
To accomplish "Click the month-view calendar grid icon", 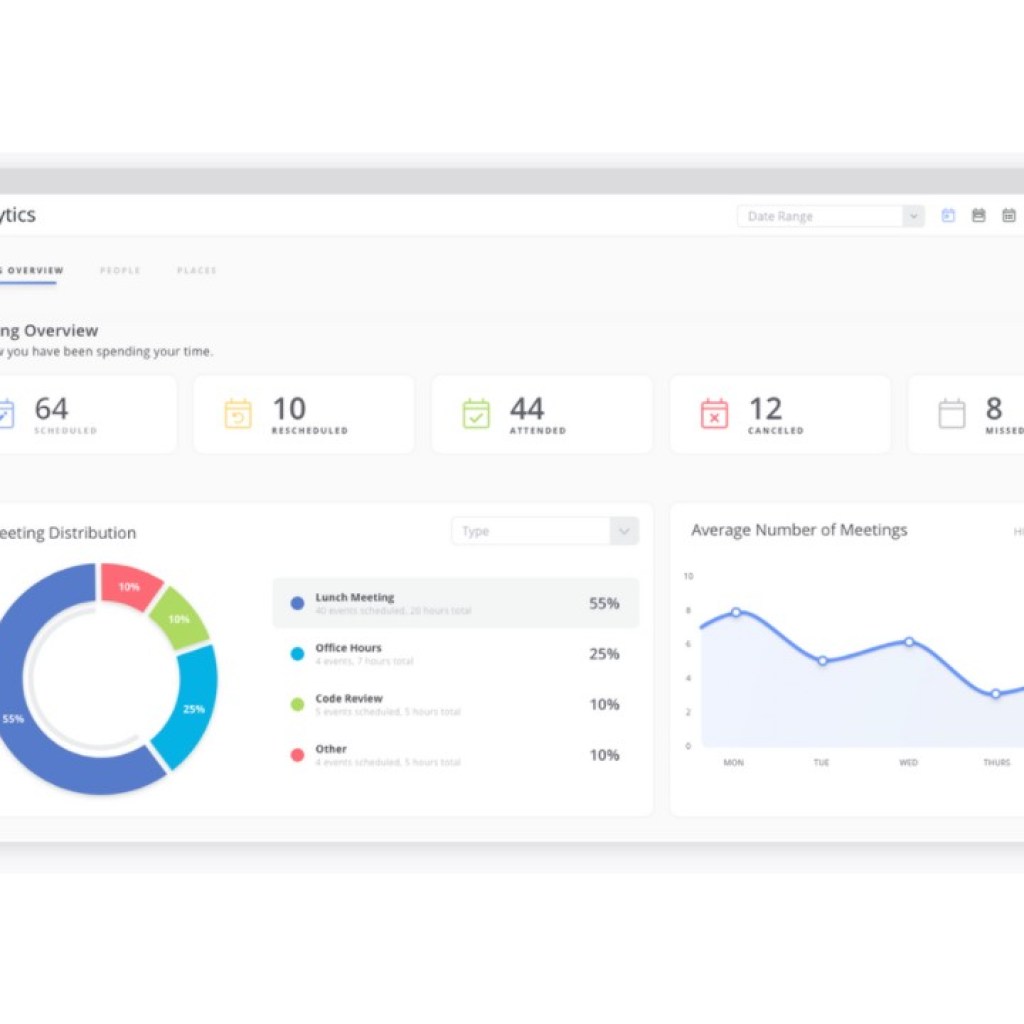I will pyautogui.click(x=1008, y=216).
